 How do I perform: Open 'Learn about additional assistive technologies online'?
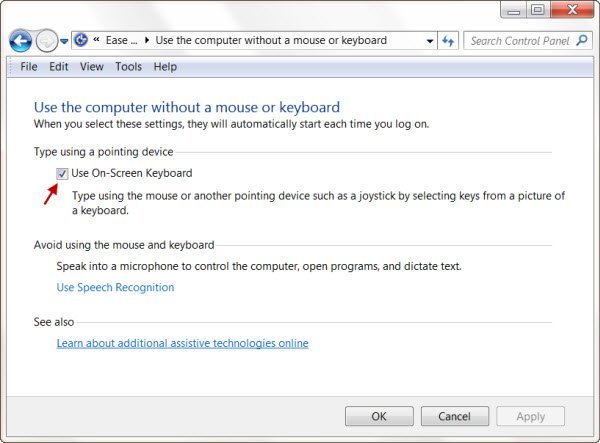pyautogui.click(x=183, y=343)
